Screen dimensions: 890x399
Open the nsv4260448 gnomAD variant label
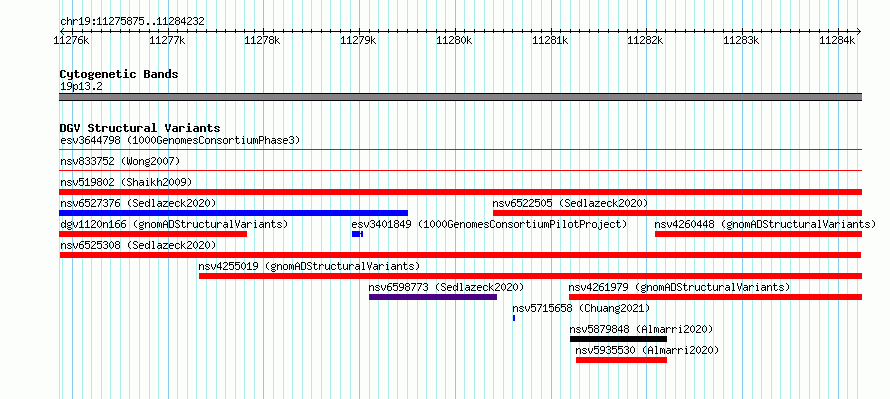[765, 224]
